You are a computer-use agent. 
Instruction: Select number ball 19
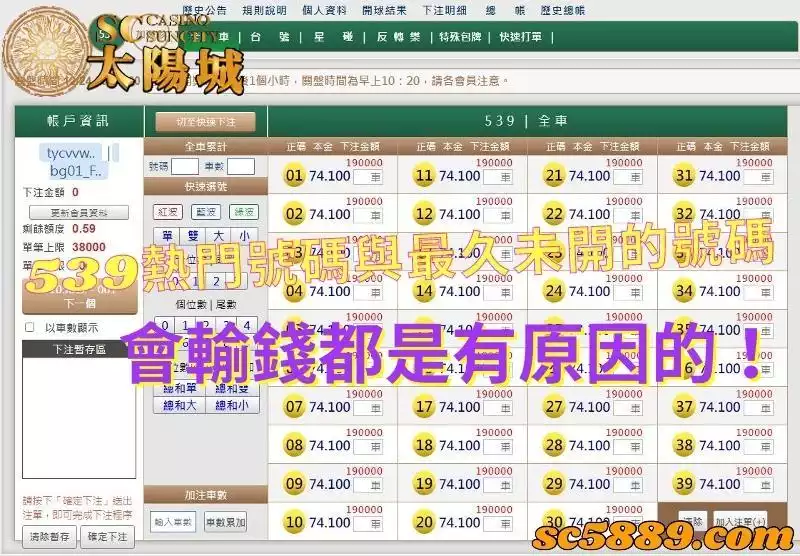coord(424,484)
